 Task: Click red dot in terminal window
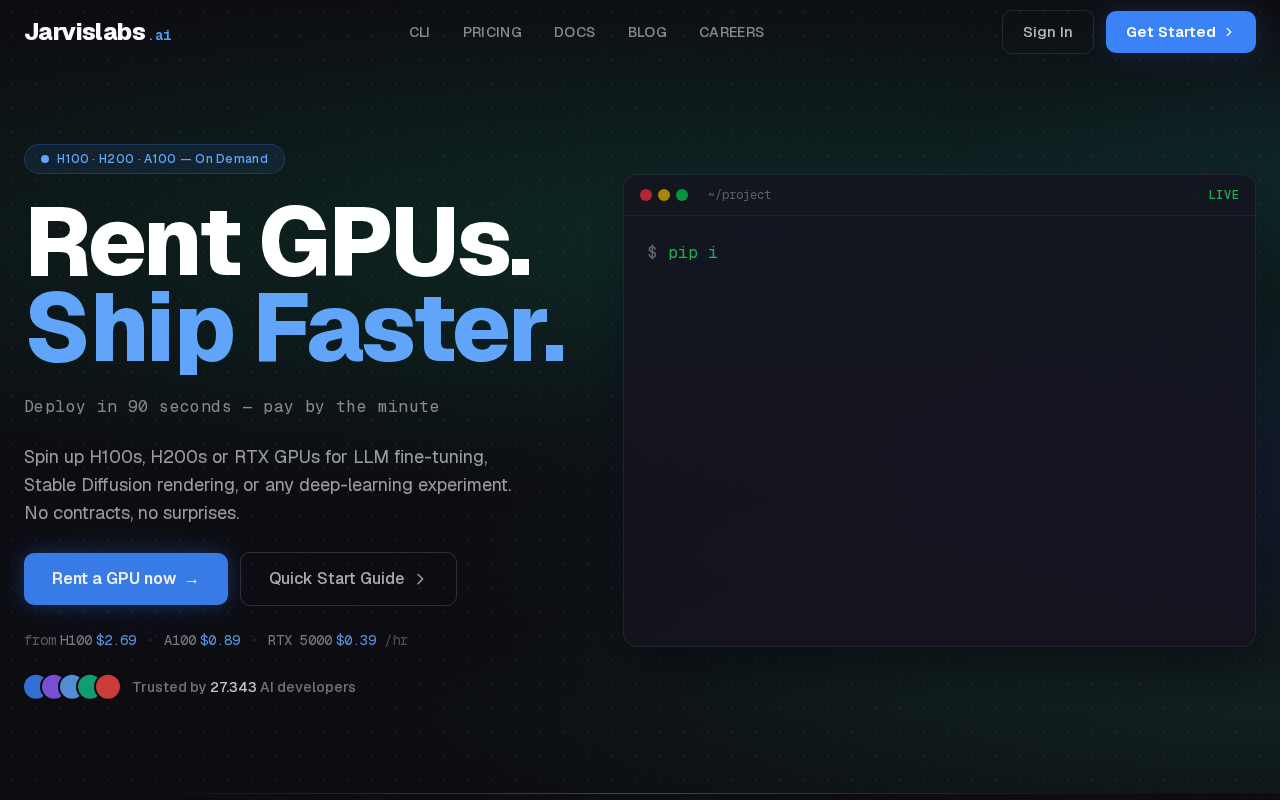tap(646, 195)
